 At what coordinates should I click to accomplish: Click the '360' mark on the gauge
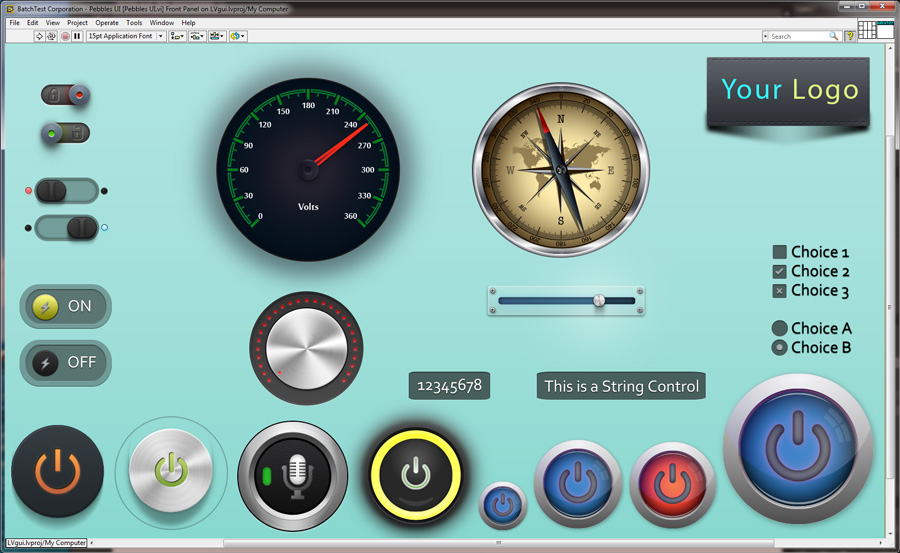[x=350, y=216]
